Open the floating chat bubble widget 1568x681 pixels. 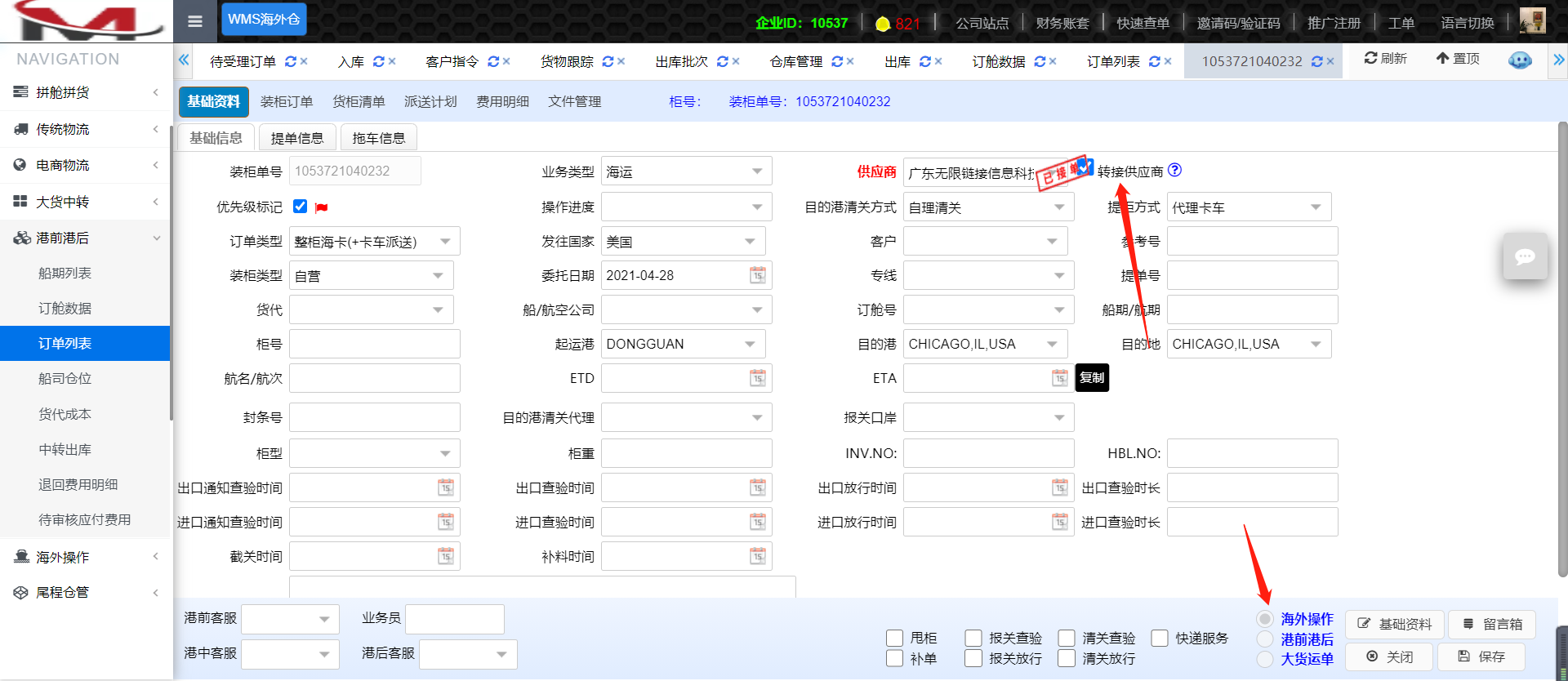(x=1525, y=256)
